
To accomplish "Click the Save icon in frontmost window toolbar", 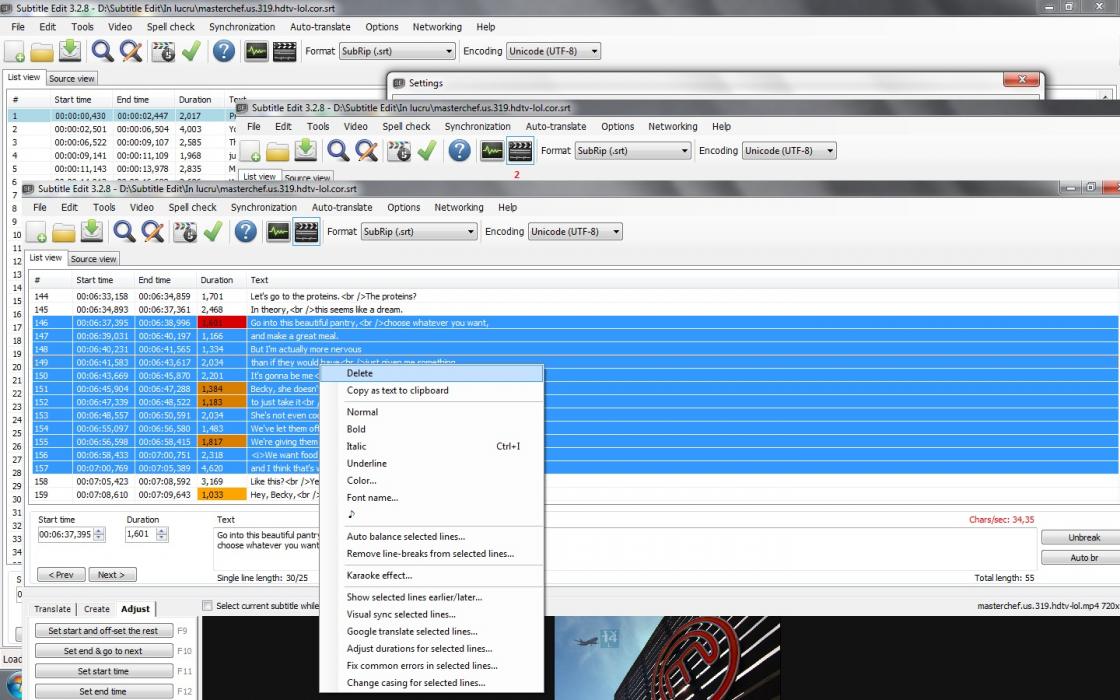I will [x=92, y=232].
